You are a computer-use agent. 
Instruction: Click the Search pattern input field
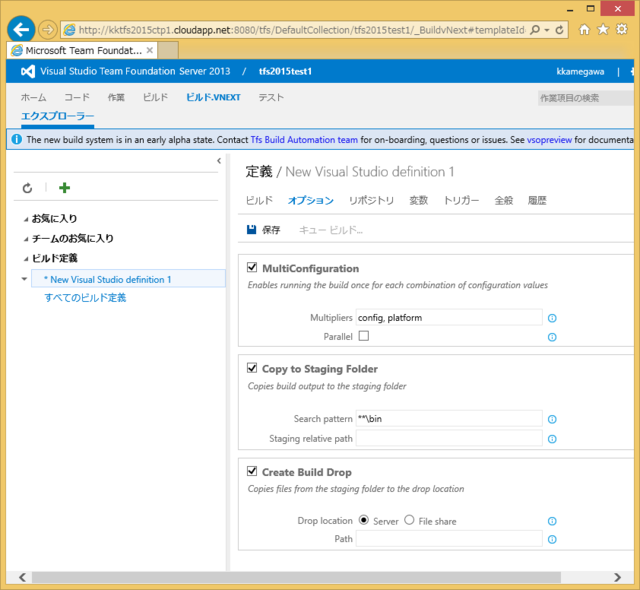pyautogui.click(x=449, y=419)
